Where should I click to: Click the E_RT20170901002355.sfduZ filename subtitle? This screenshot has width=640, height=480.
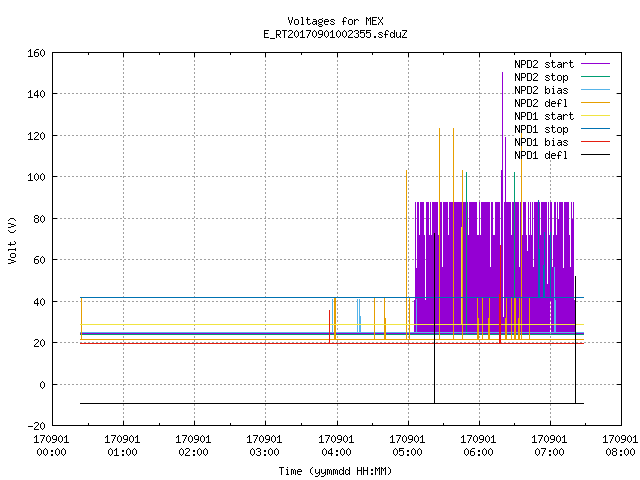tap(335, 34)
